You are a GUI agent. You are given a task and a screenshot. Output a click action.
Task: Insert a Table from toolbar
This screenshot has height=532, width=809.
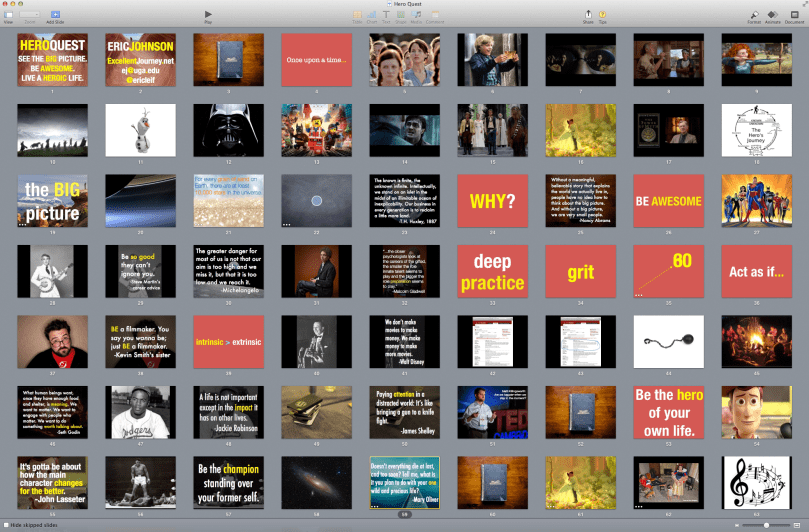[x=357, y=15]
